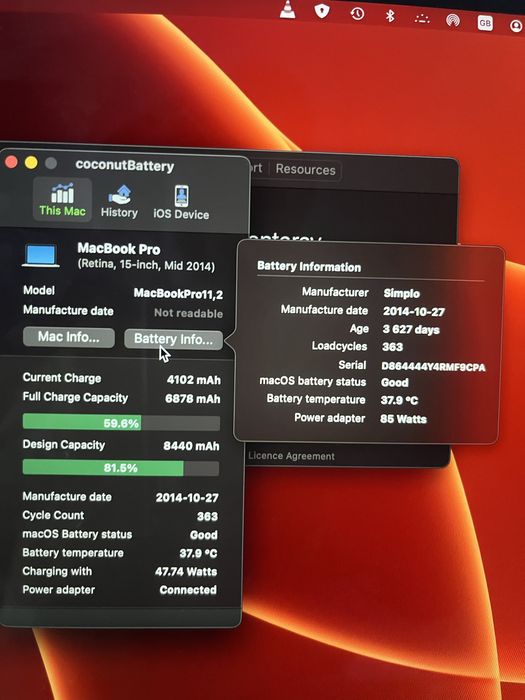Open GB keyboard input source menu
The width and height of the screenshot is (525, 700).
485,23
